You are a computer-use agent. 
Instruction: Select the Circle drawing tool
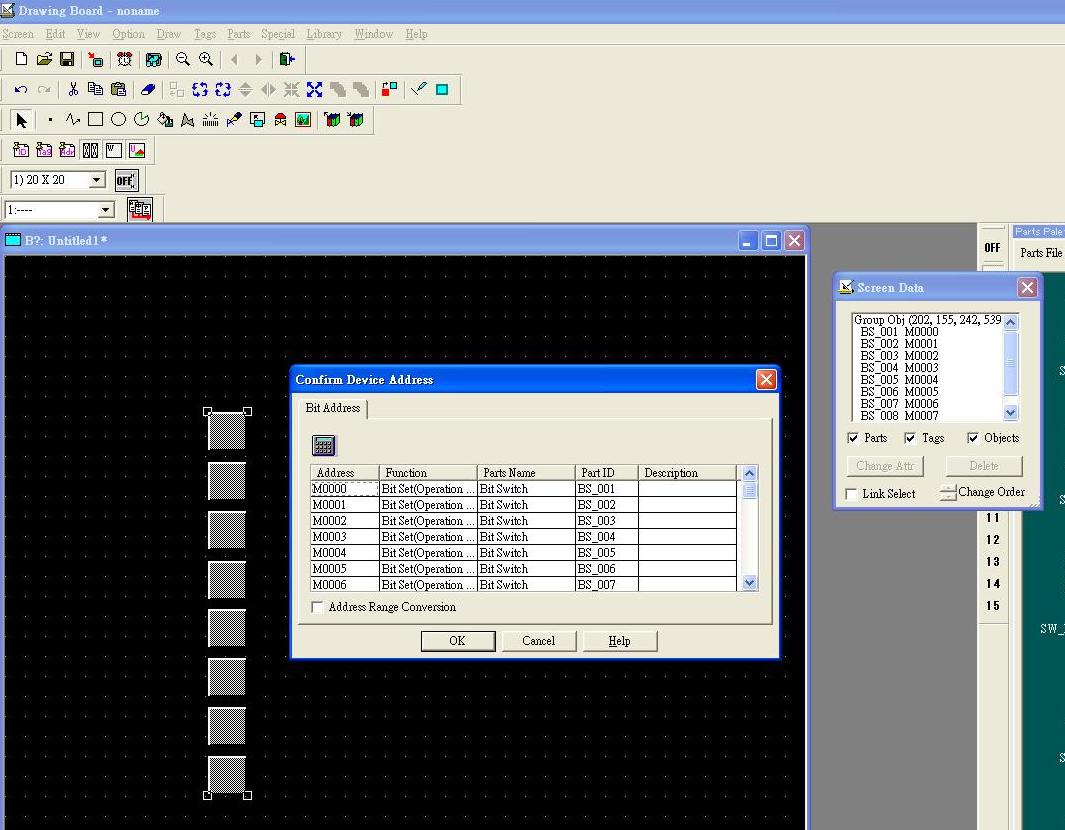click(x=118, y=120)
